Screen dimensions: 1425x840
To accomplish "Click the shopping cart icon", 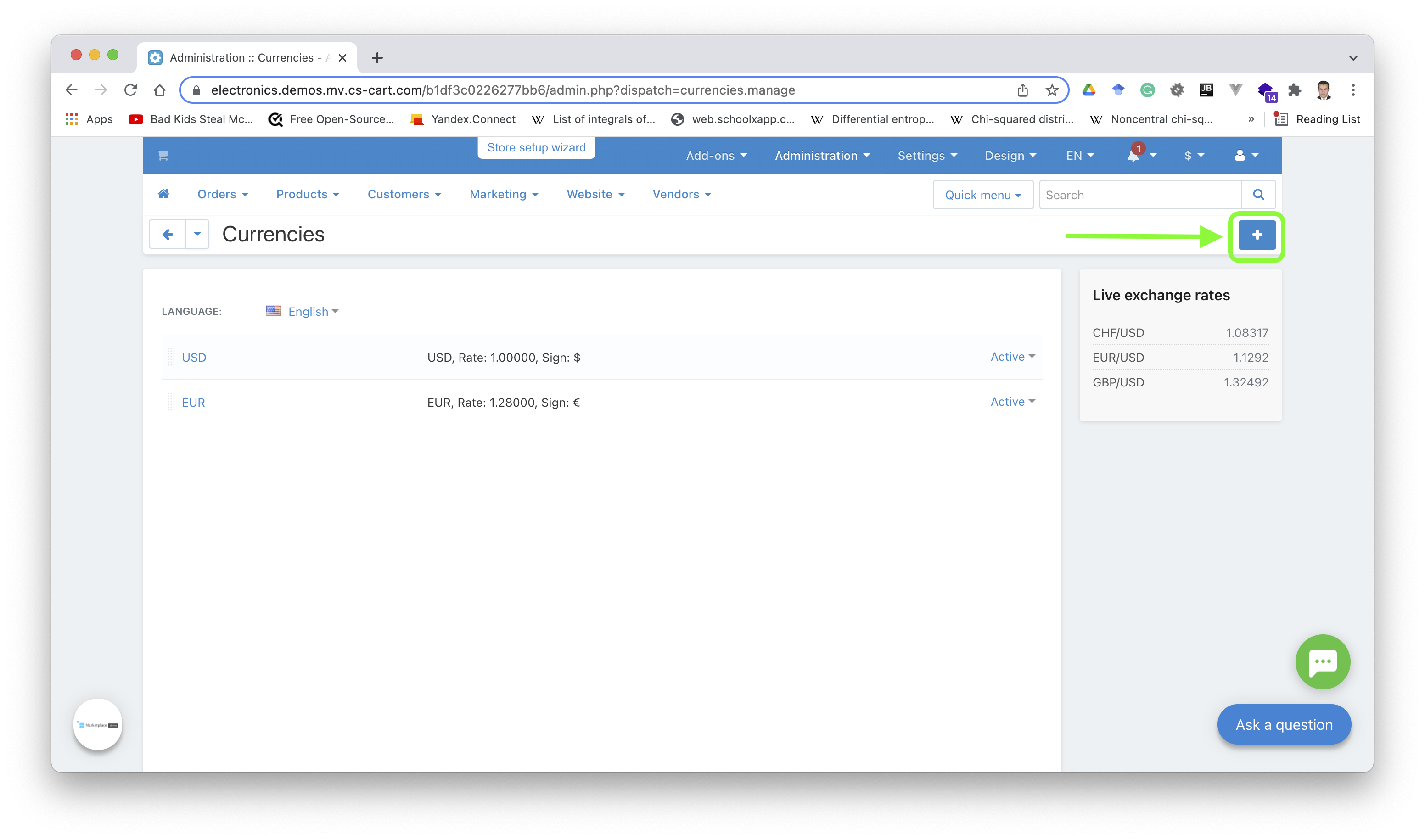I will (x=162, y=155).
